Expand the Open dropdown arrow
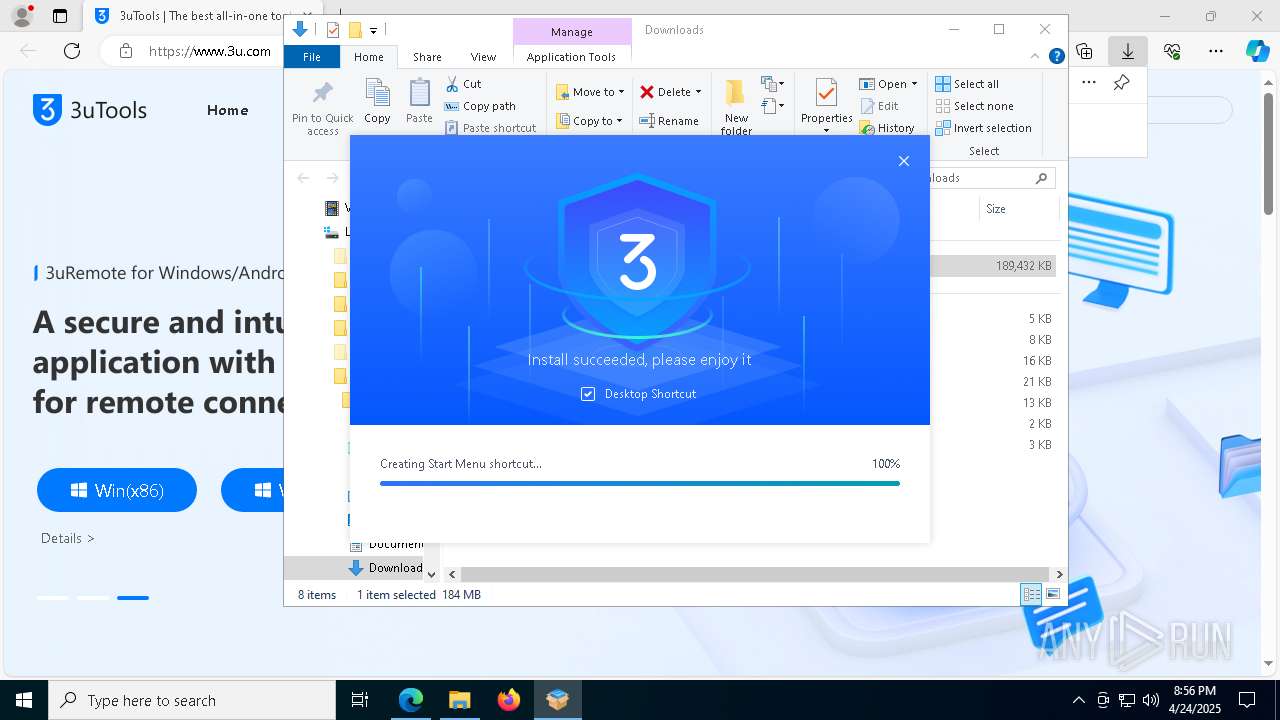This screenshot has height=720, width=1280. [914, 84]
